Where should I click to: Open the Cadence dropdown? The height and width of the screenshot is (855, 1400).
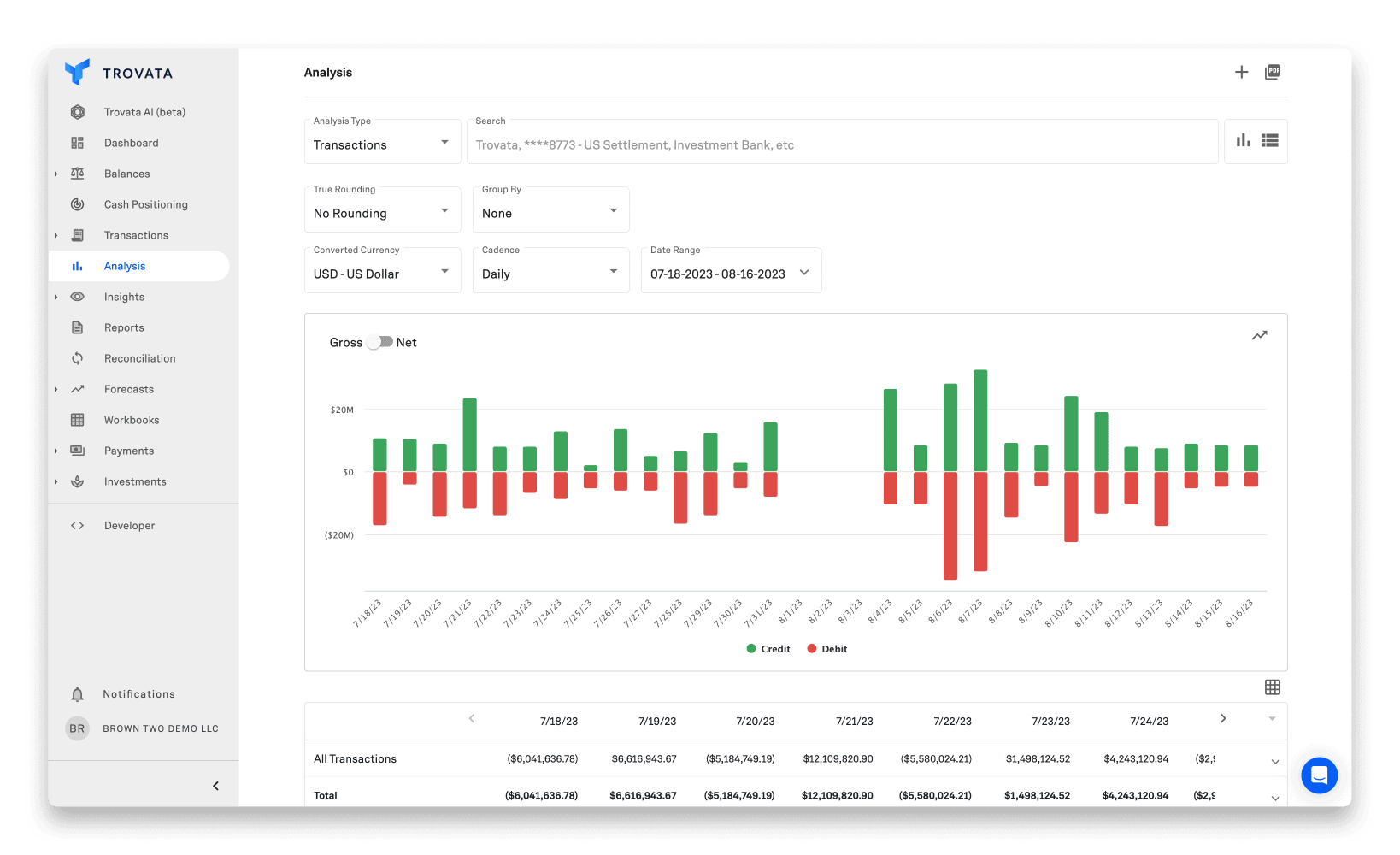(550, 274)
